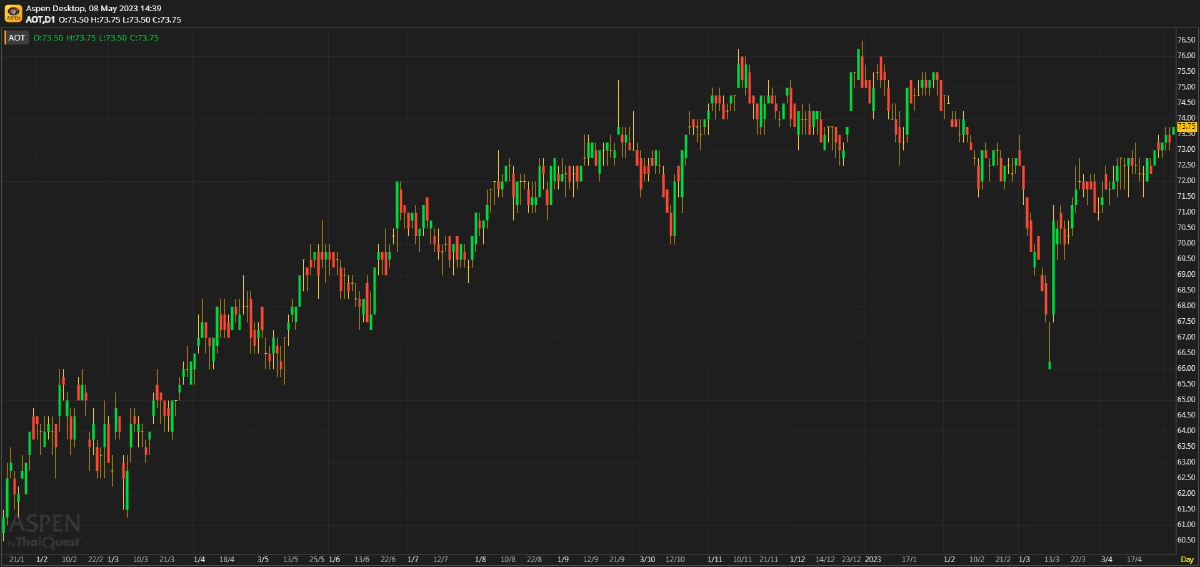Click the AOT,D1 chart title text
1200x567 pixels.
[x=41, y=18]
